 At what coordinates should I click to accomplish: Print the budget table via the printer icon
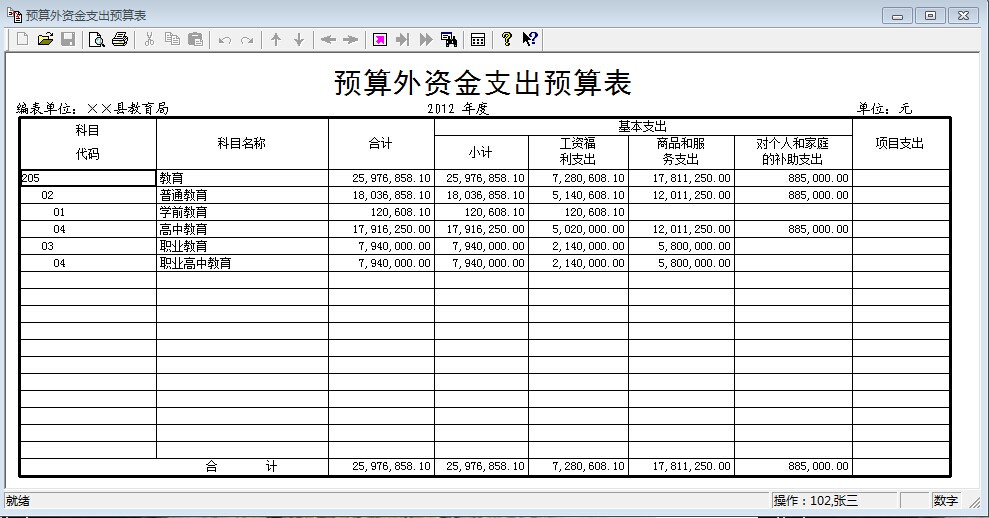(120, 39)
